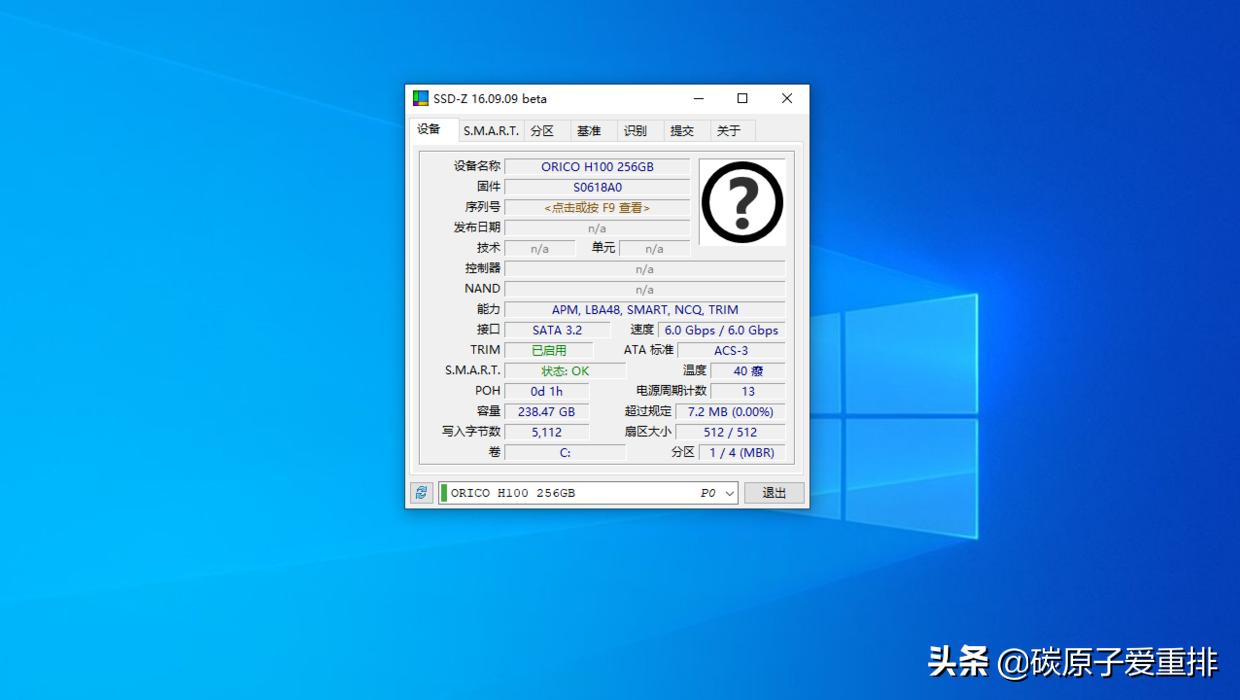Viewport: 1240px width, 700px height.
Task: Click the TRIM 已启用 status field
Action: tap(548, 350)
